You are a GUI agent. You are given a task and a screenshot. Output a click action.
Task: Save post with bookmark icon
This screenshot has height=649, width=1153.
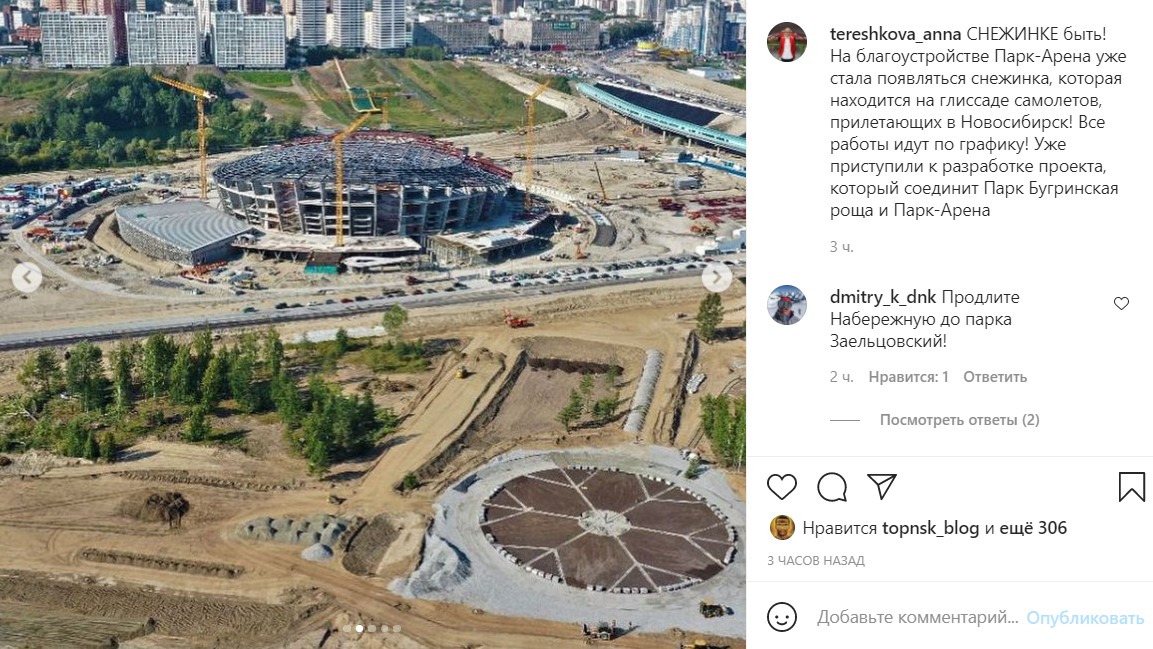click(x=1132, y=487)
